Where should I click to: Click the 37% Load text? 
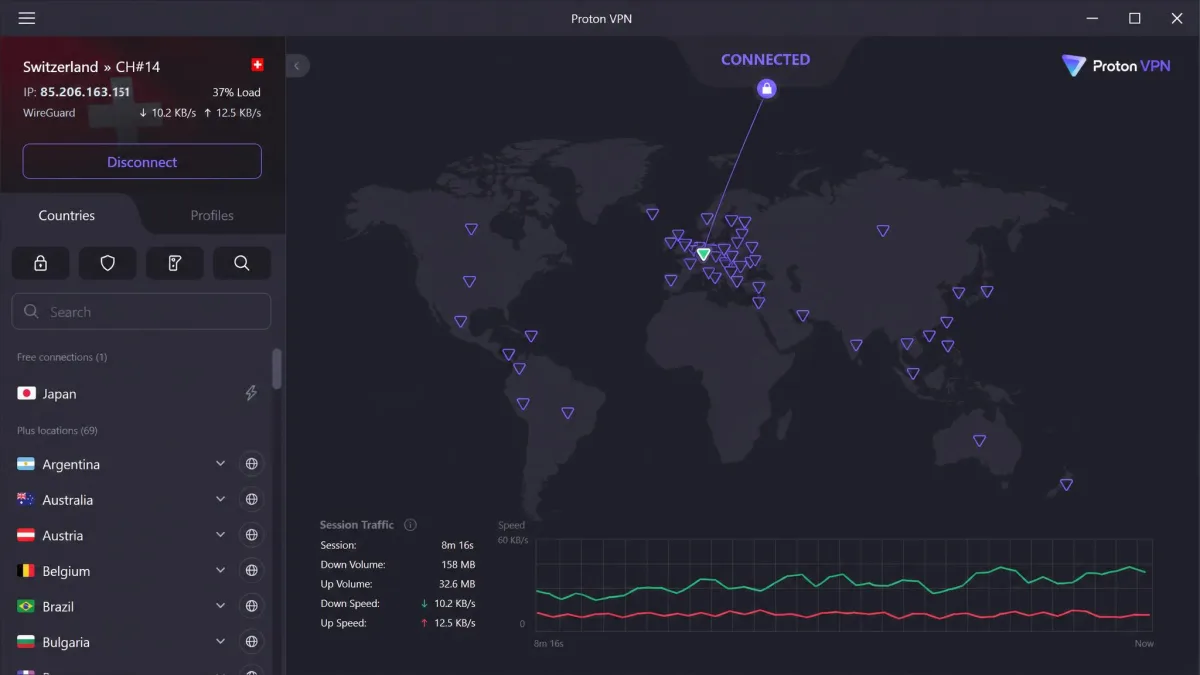tap(236, 92)
